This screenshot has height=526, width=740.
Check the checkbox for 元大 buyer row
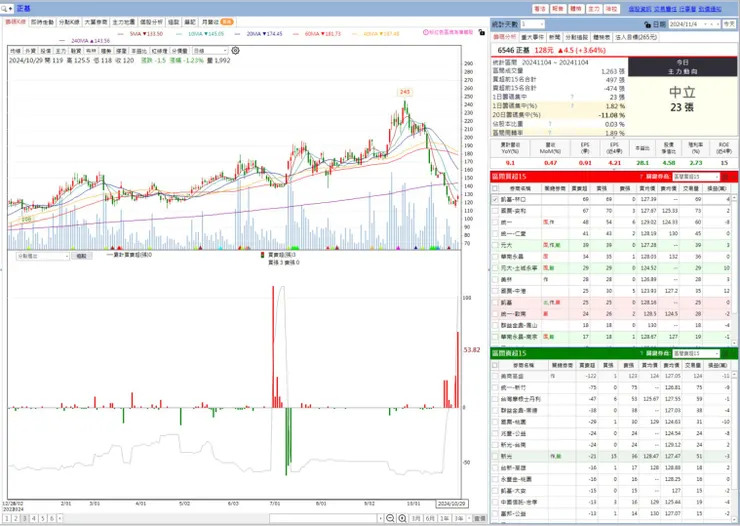[495, 245]
